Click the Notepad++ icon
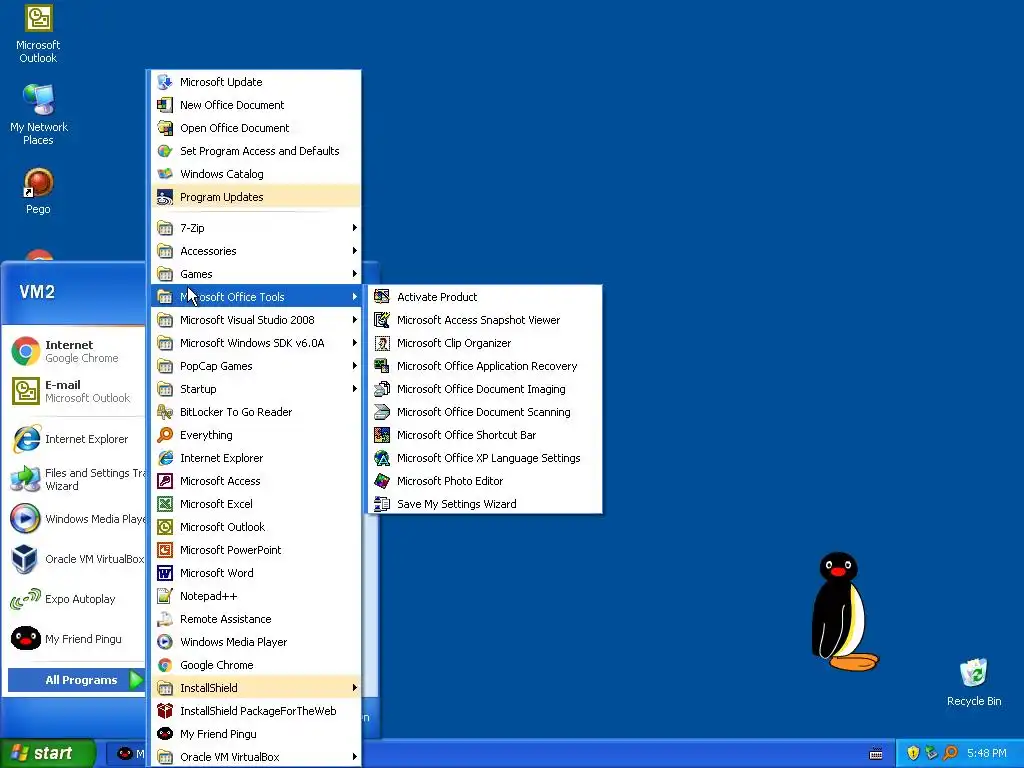The width and height of the screenshot is (1024, 768). pos(165,596)
